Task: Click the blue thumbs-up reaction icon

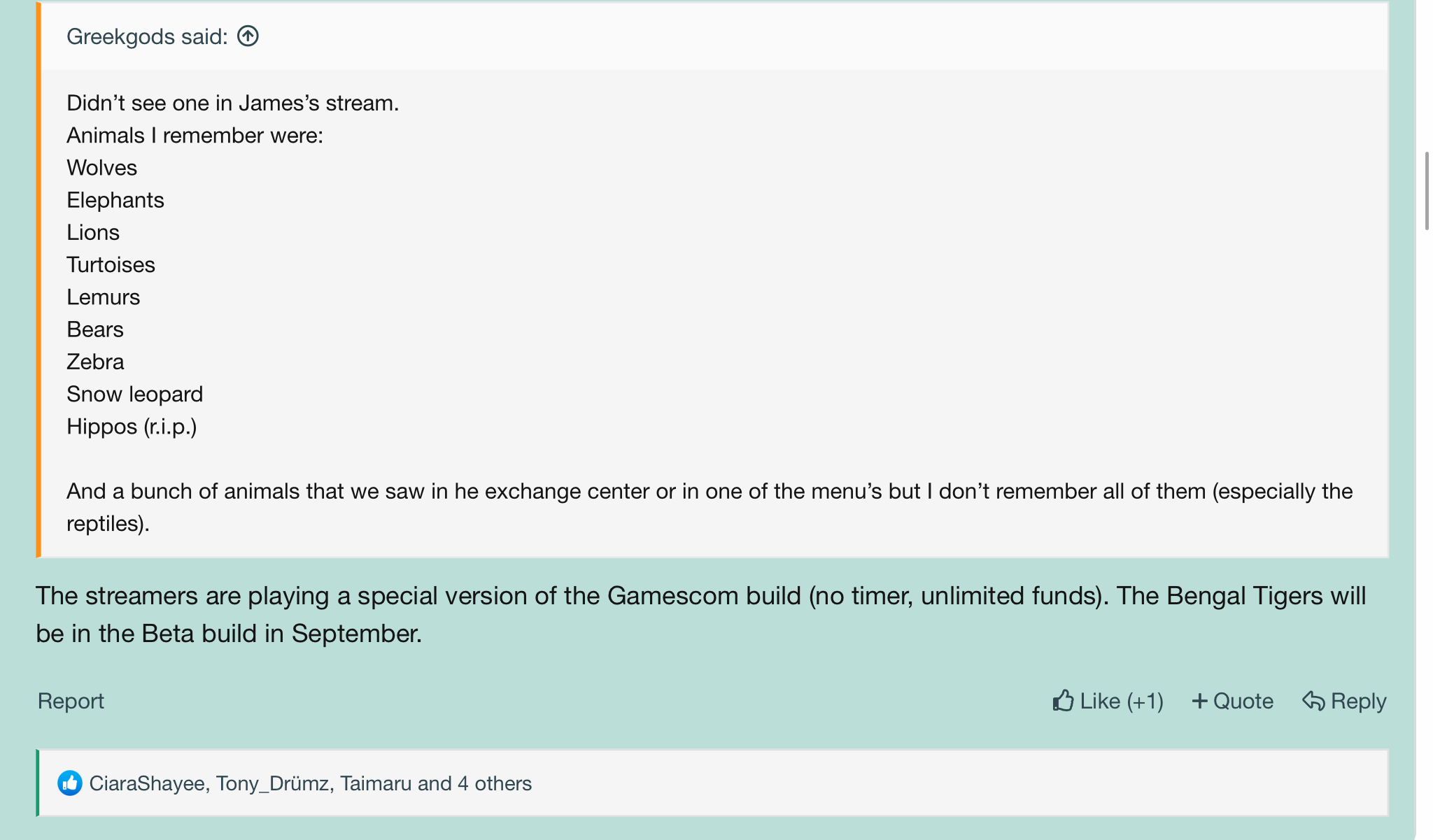Action: tap(70, 783)
